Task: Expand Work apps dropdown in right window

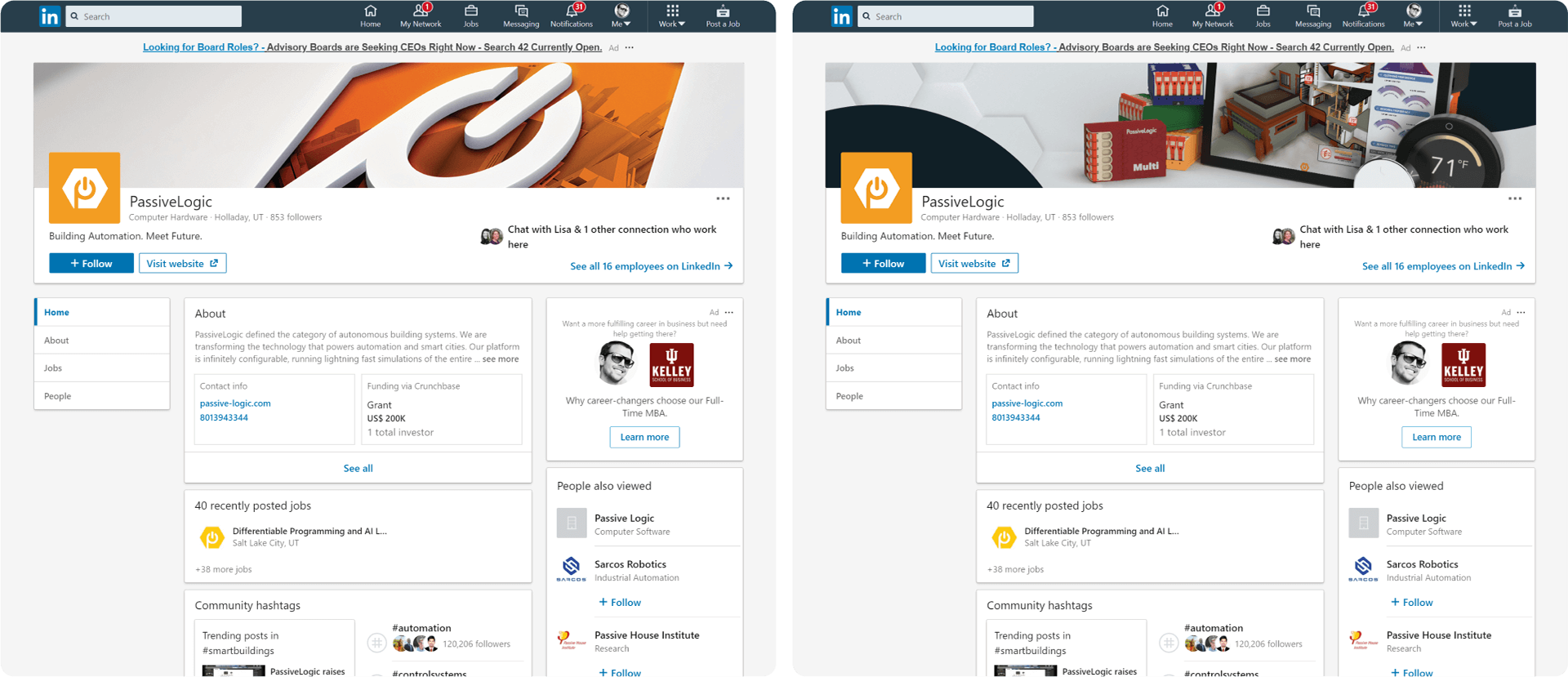Action: 1464,16
